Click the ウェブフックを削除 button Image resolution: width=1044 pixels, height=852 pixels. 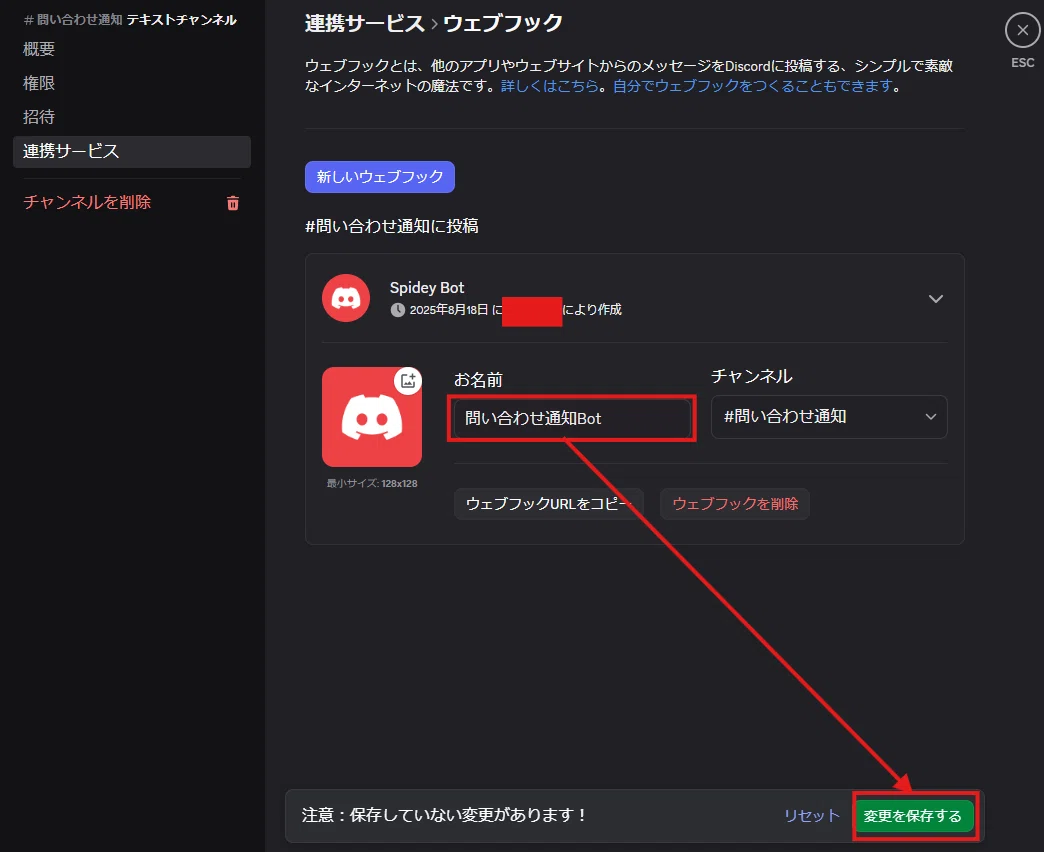click(x=735, y=504)
